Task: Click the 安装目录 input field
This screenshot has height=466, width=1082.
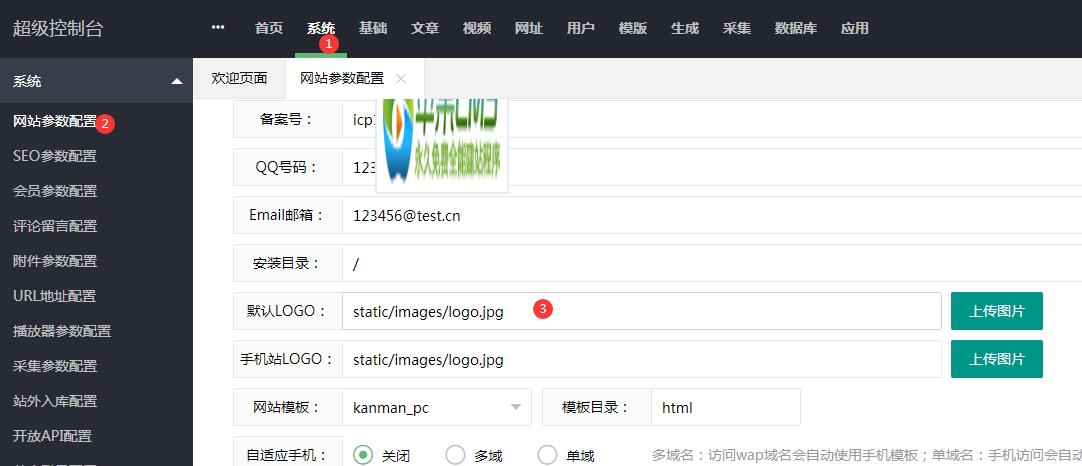Action: [x=710, y=264]
